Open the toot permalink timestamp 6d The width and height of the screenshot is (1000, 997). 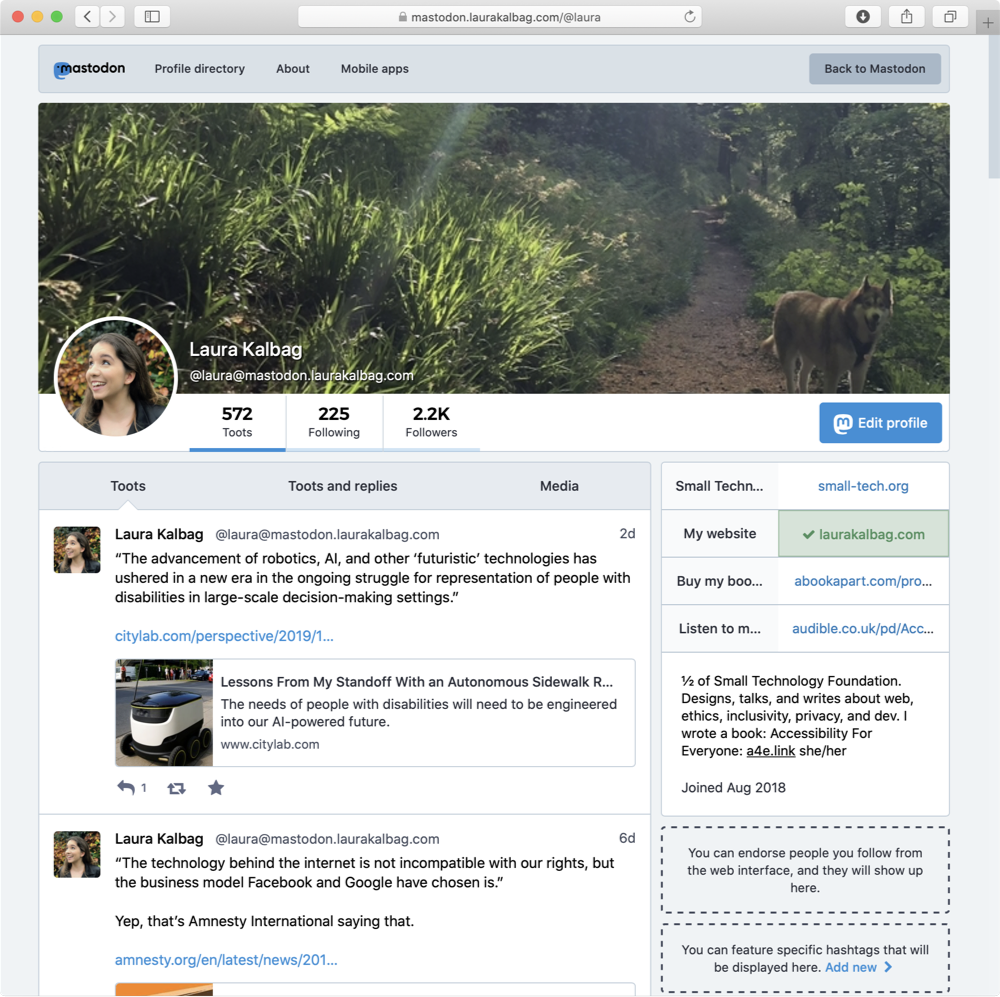point(627,838)
